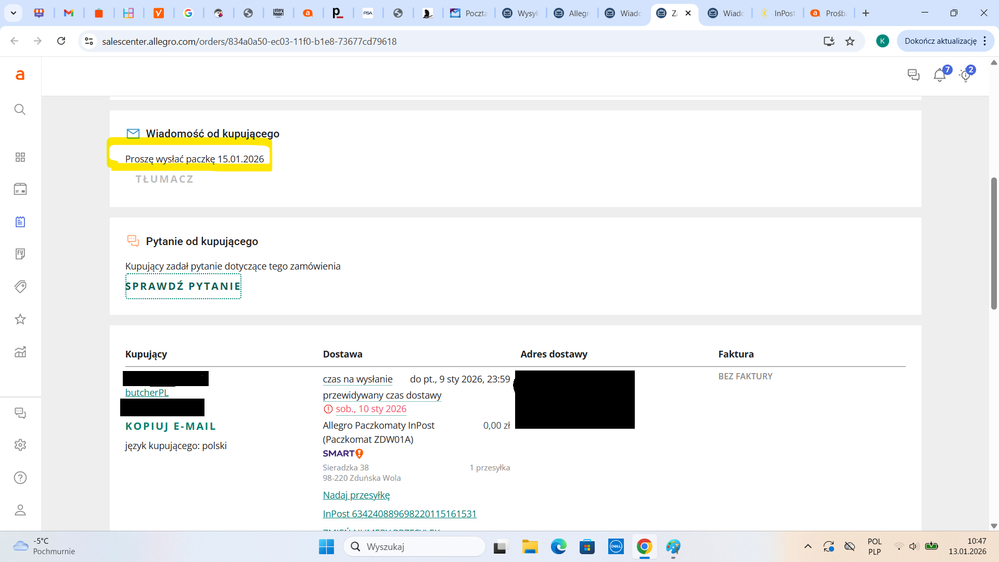Screen dimensions: 999x562
Task: Switch to the Poczta browser tab
Action: [468, 13]
